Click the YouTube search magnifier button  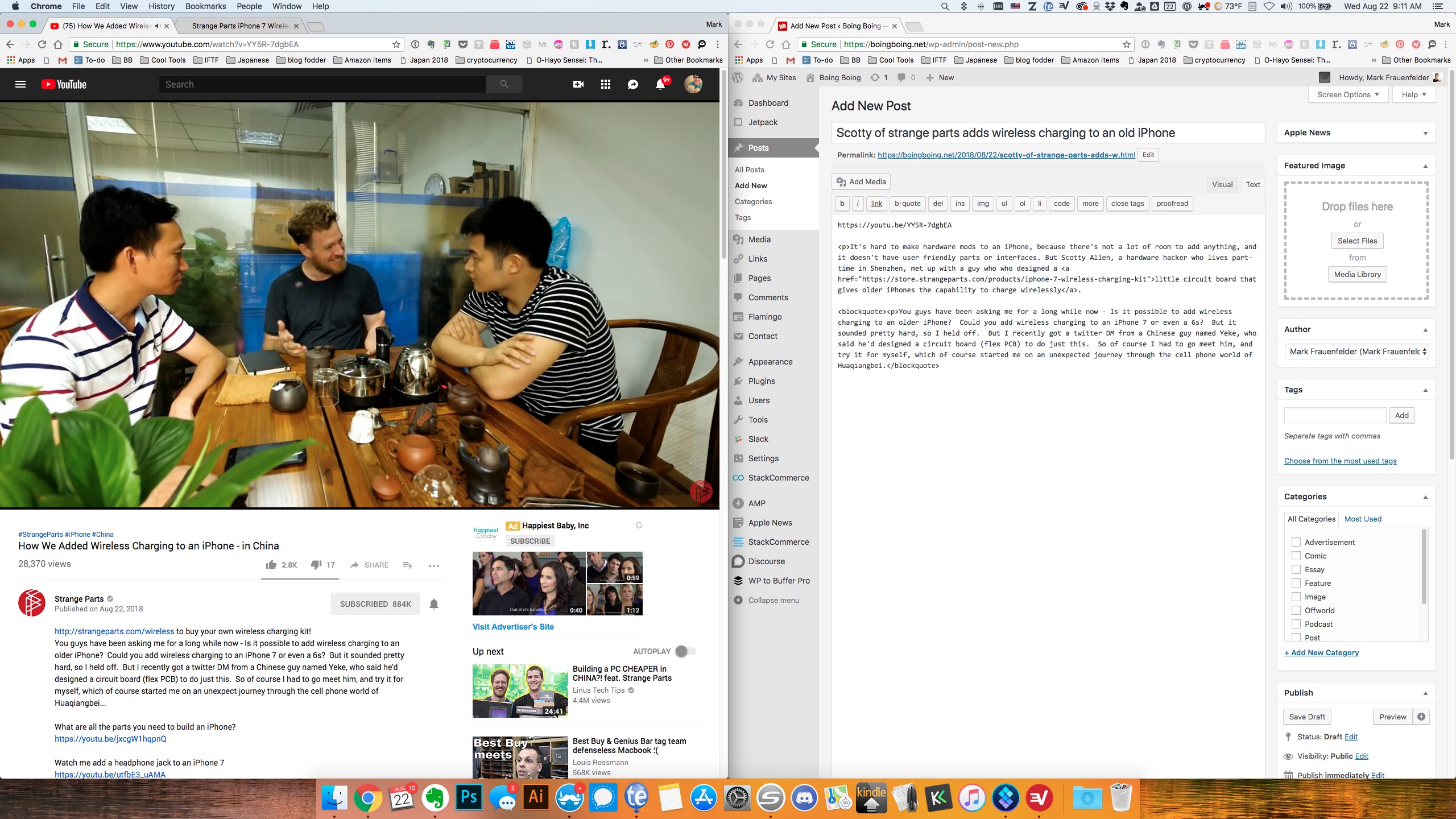click(504, 84)
